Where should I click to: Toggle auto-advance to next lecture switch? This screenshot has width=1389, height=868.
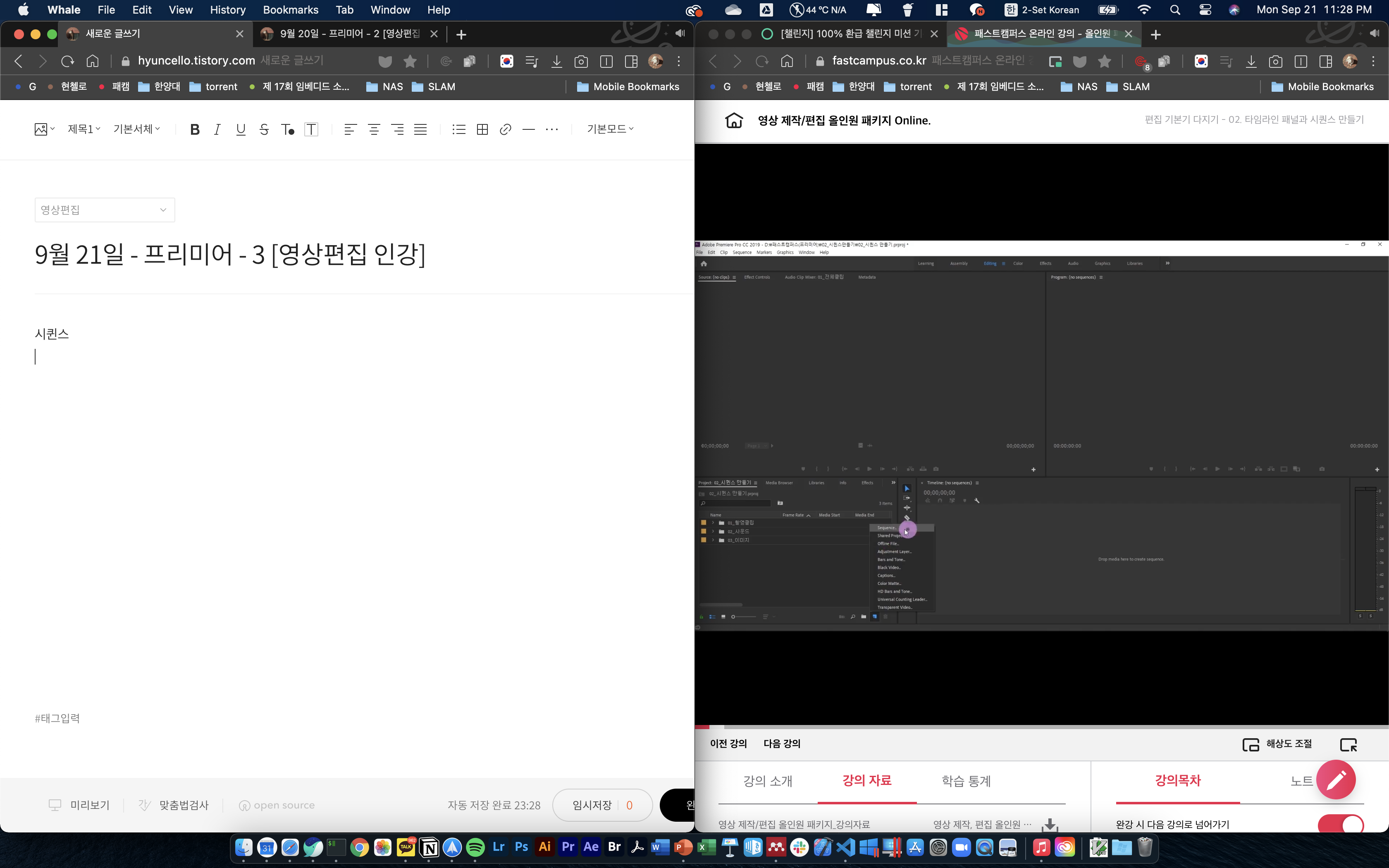pos(1341,824)
